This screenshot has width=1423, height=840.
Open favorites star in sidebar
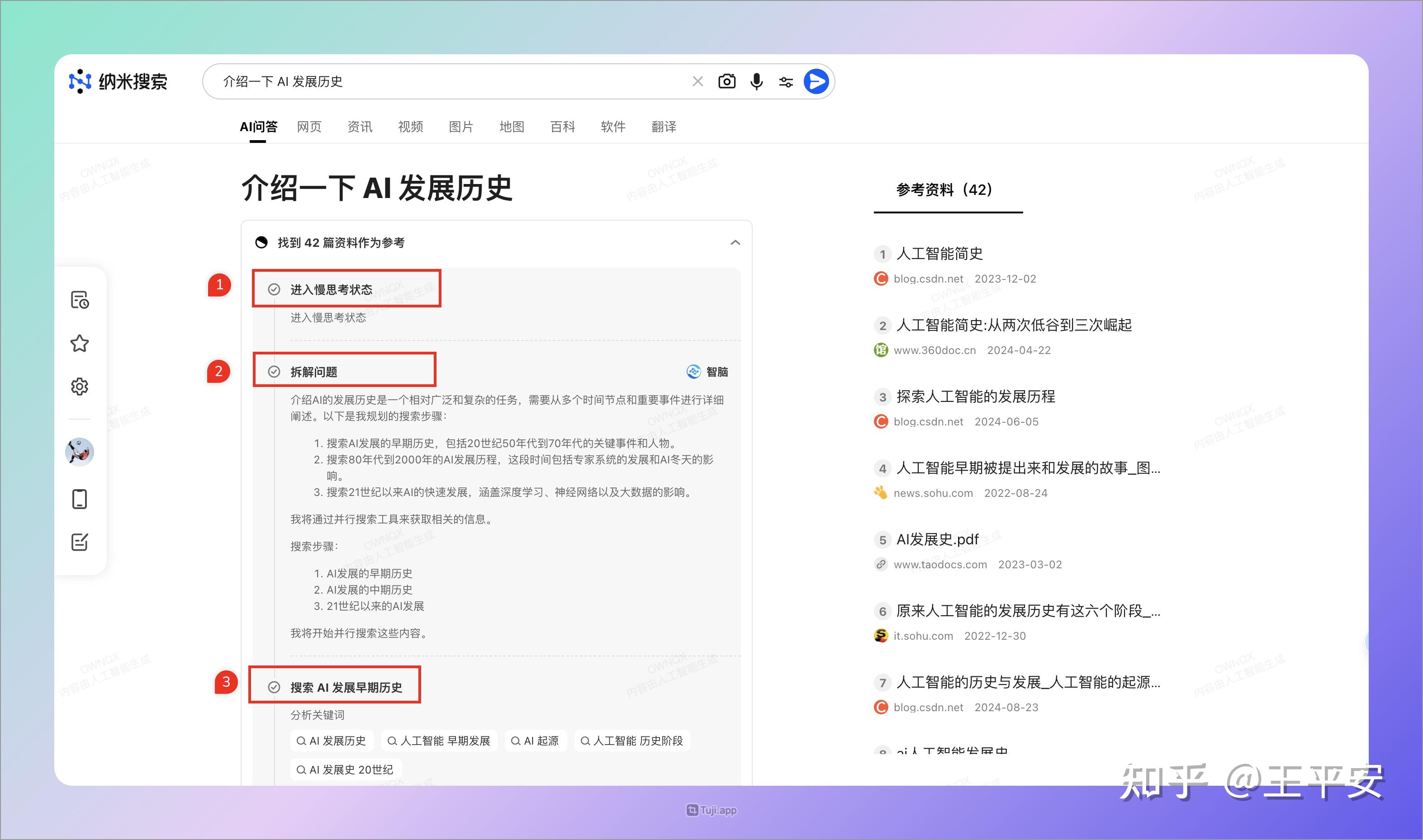pos(80,344)
